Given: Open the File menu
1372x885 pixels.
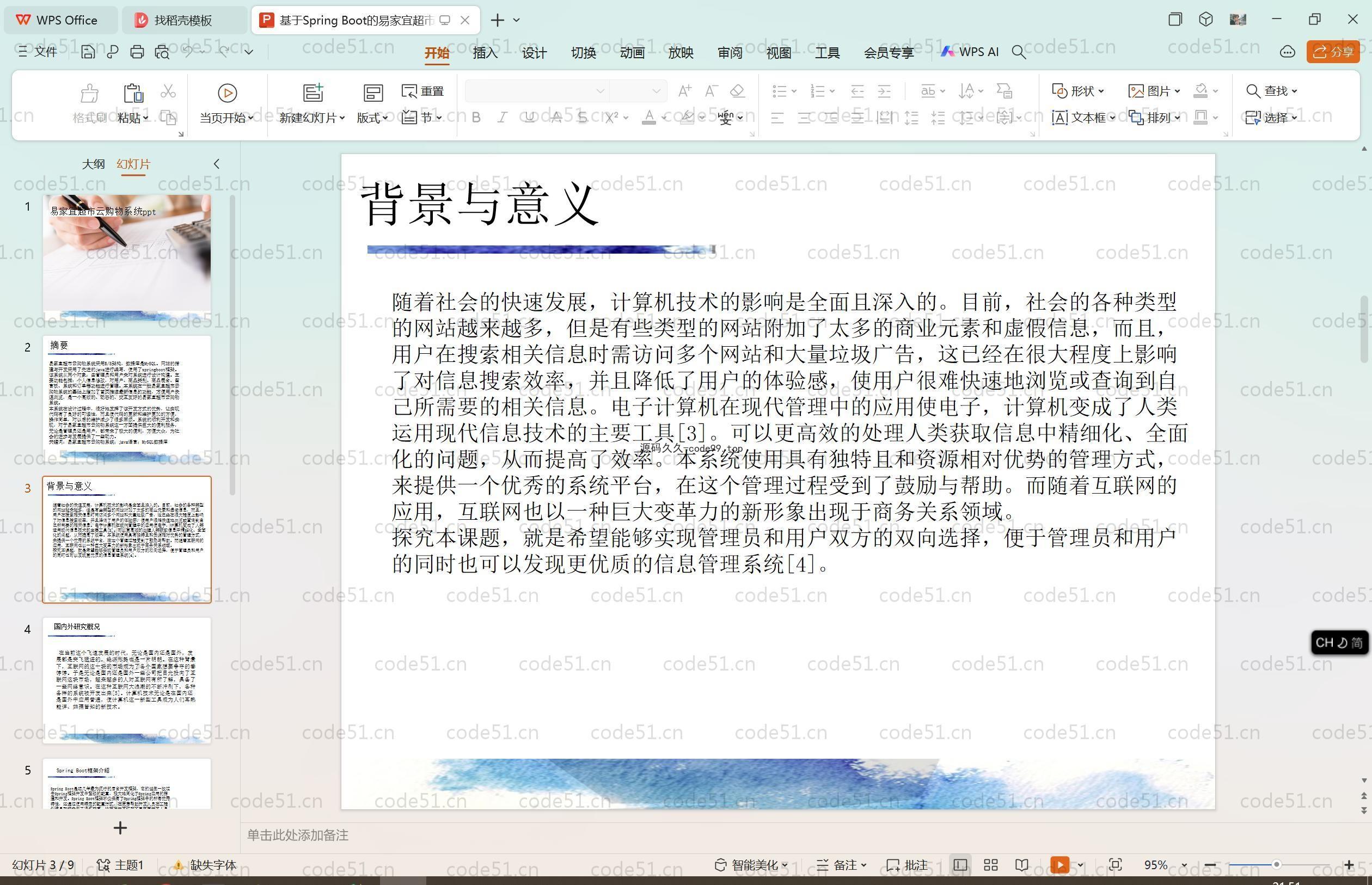Looking at the screenshot, I should [38, 52].
